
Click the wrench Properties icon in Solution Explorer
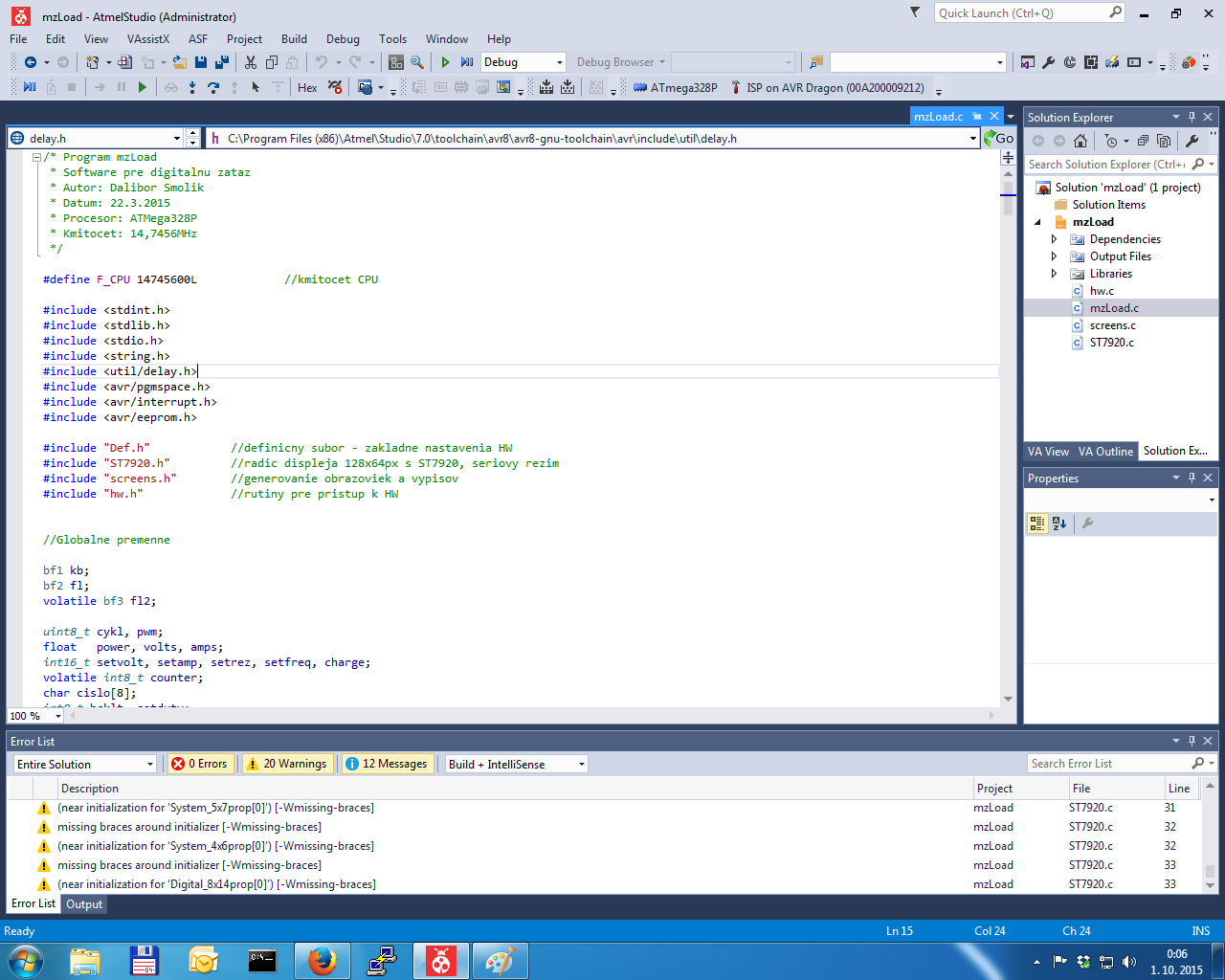(x=1192, y=141)
